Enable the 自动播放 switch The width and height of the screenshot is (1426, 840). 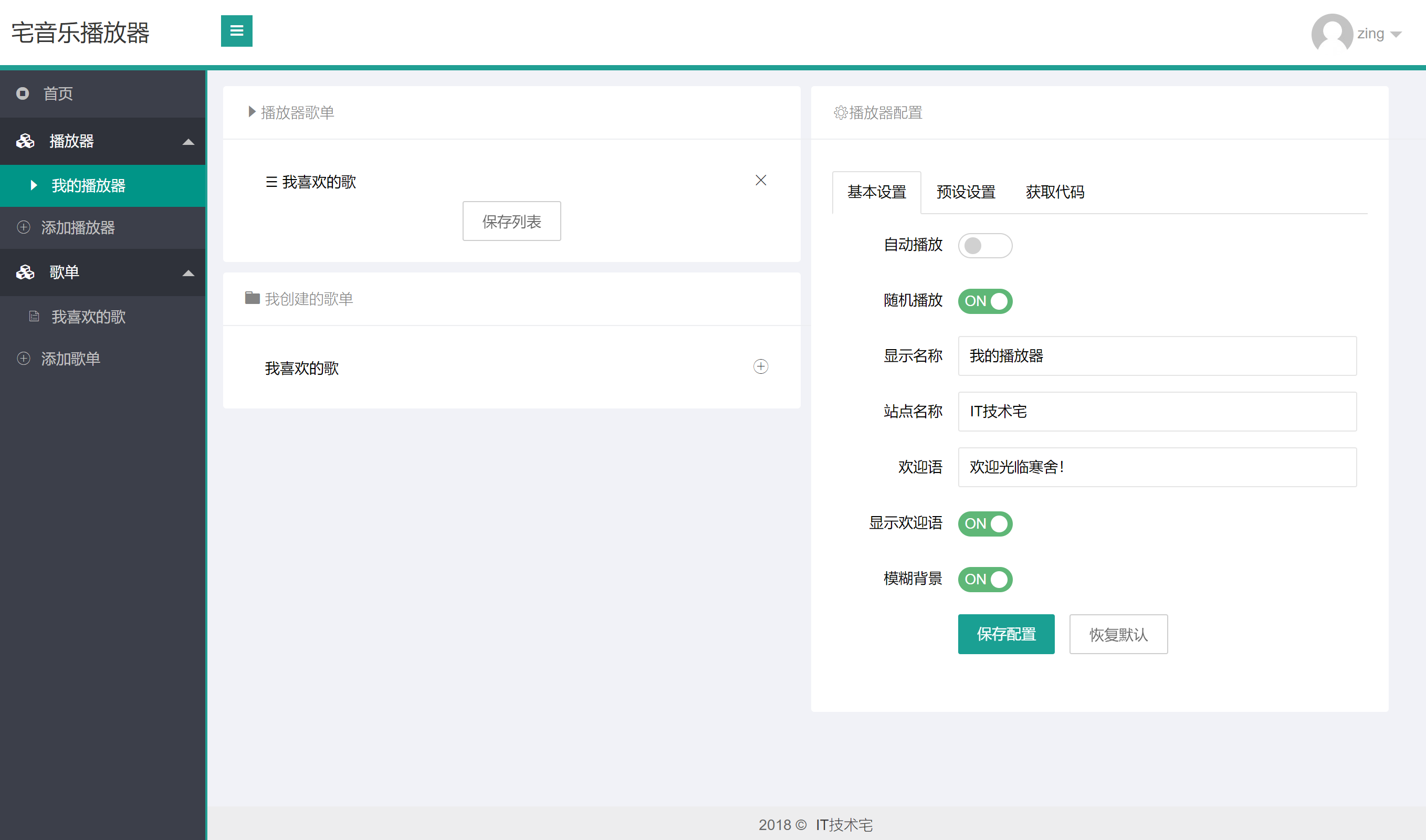[984, 246]
